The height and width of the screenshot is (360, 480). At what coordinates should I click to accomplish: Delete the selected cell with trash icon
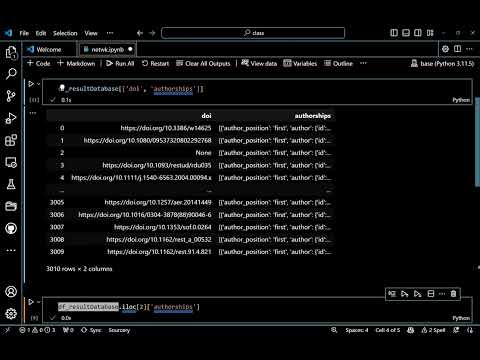[x=453, y=294]
